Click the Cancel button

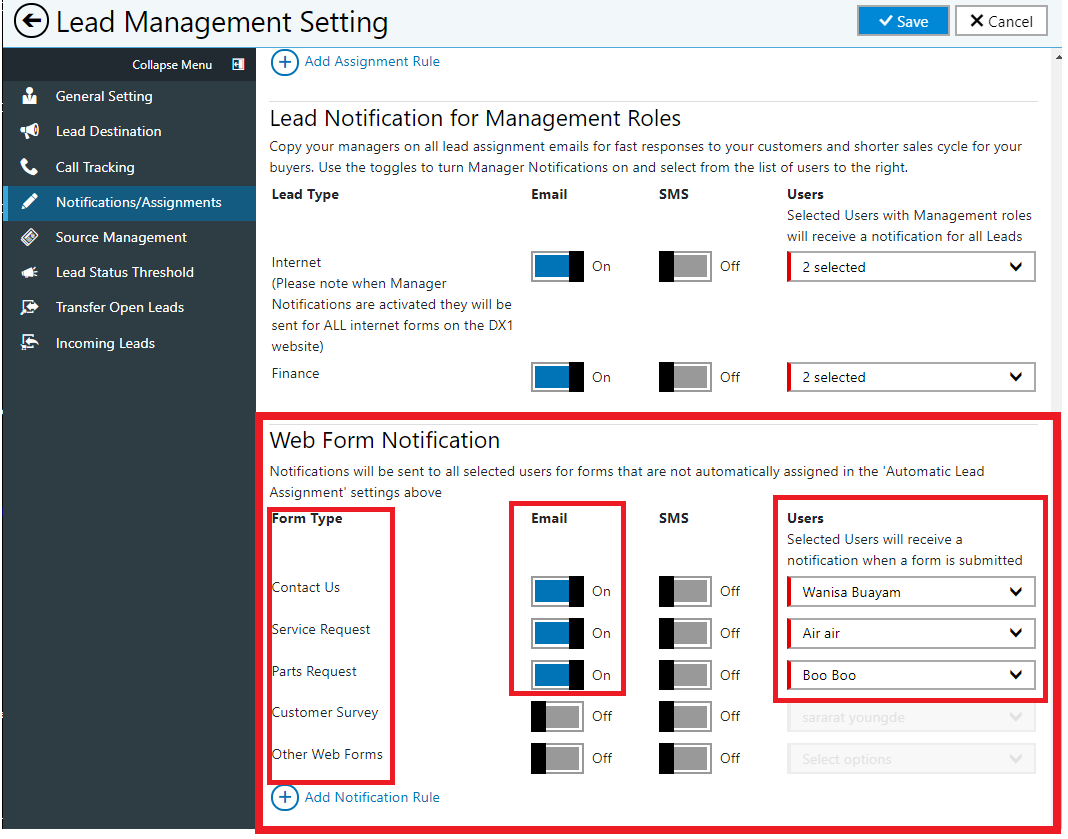1001,21
